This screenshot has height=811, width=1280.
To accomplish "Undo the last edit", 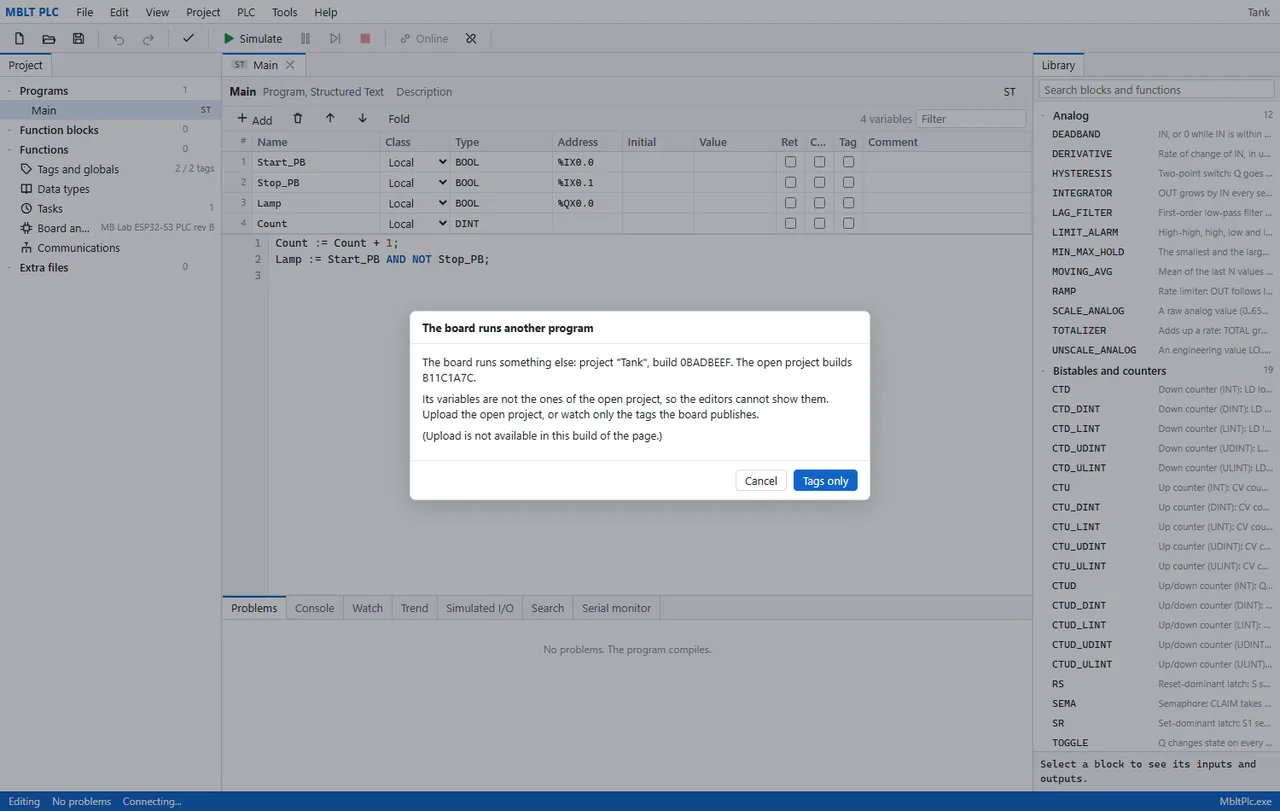I will pos(119,39).
